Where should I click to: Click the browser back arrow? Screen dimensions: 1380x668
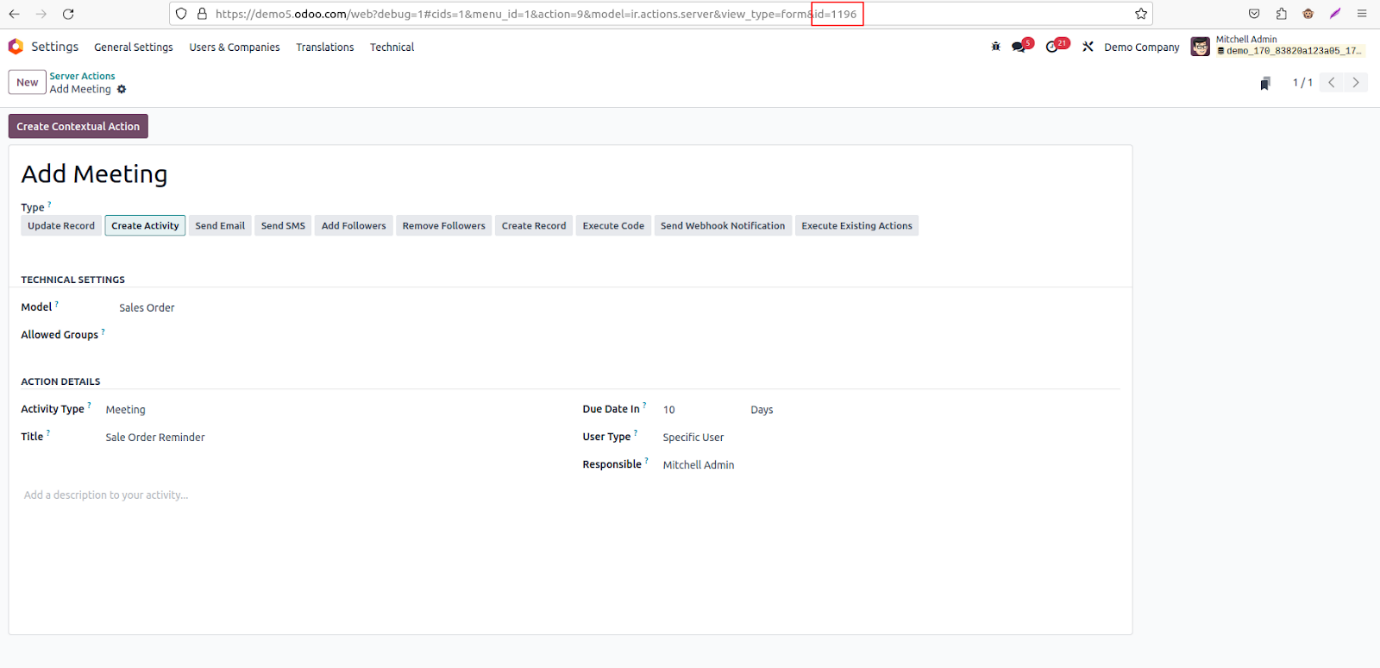tap(14, 14)
